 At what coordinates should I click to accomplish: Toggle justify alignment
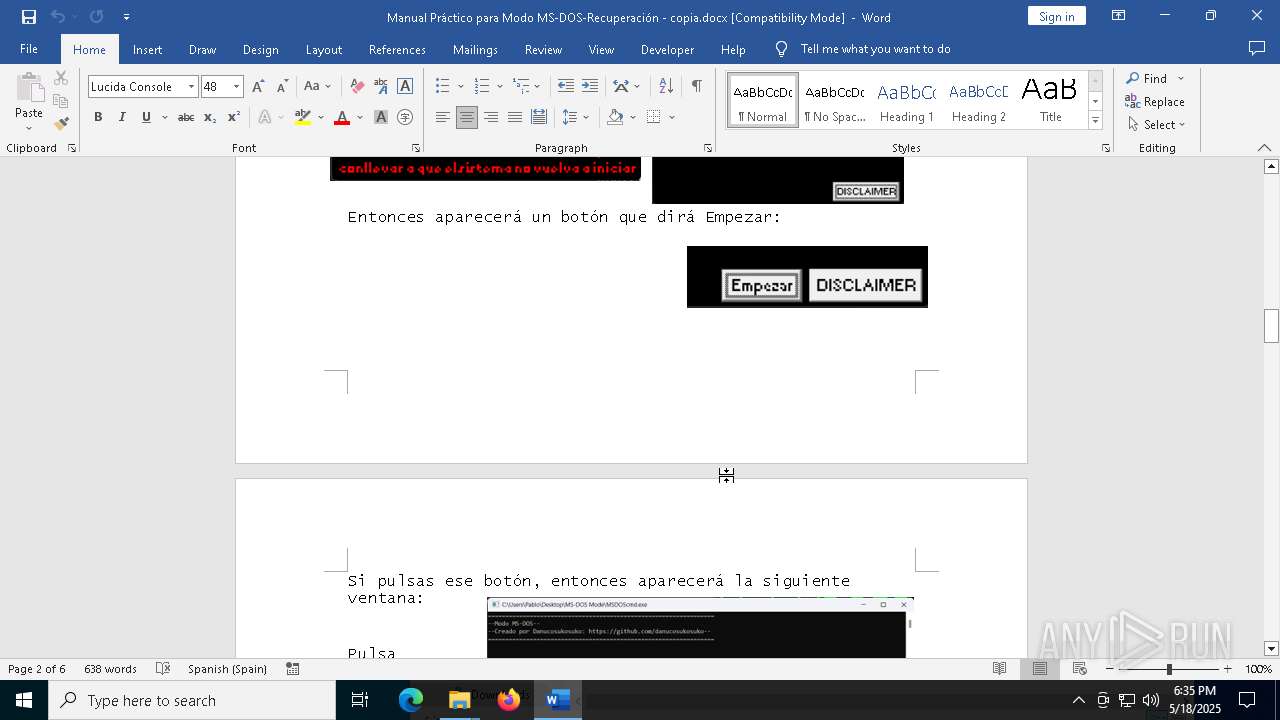[515, 117]
